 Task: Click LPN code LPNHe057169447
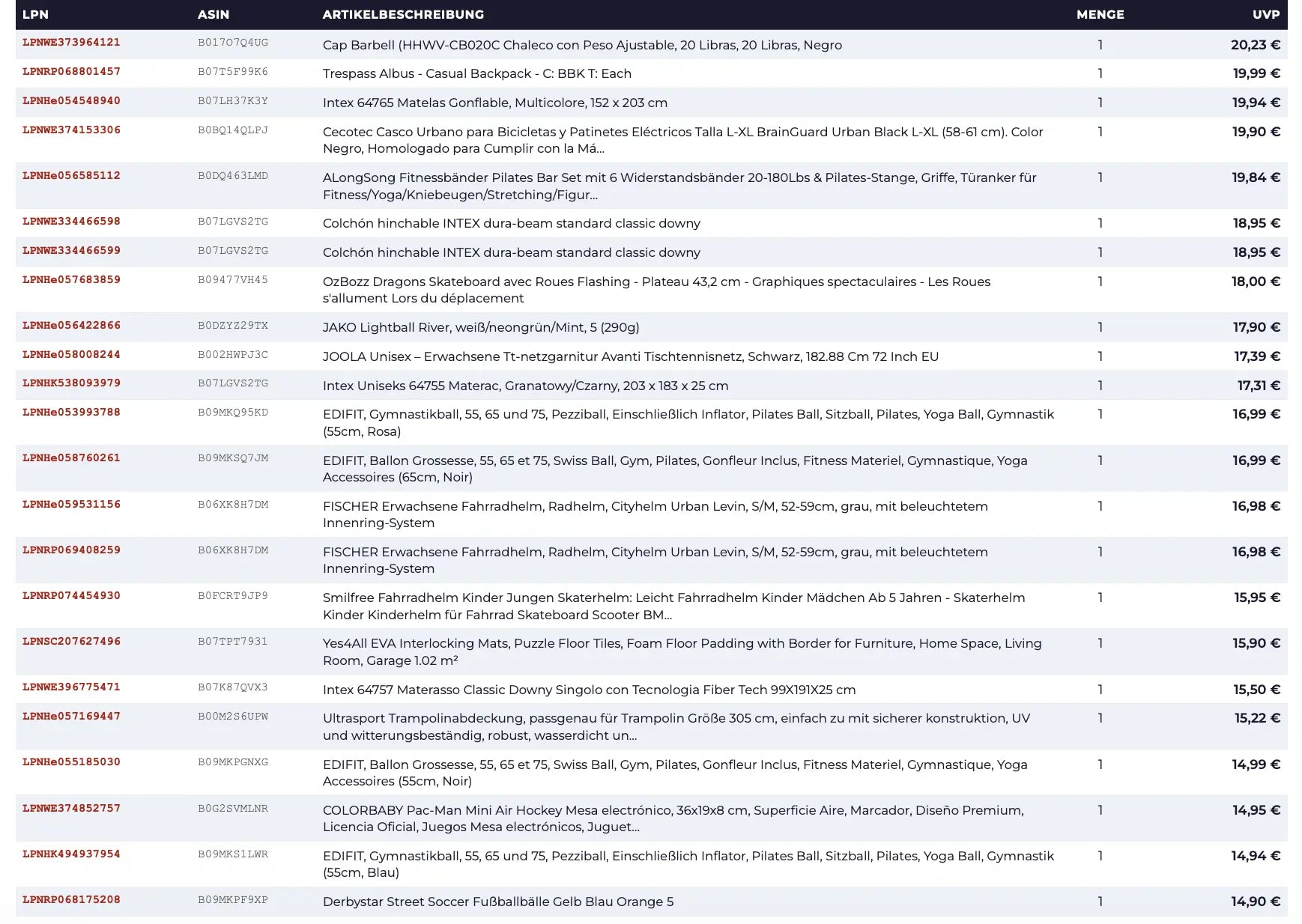pyautogui.click(x=71, y=717)
